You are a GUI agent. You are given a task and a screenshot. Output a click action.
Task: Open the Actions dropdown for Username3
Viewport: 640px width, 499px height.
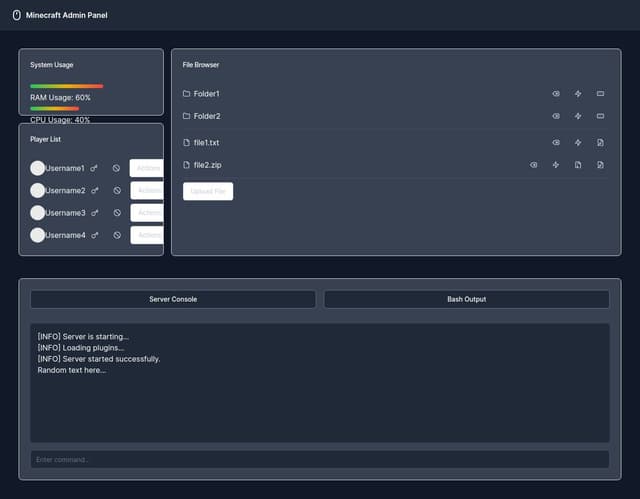pyautogui.click(x=147, y=213)
